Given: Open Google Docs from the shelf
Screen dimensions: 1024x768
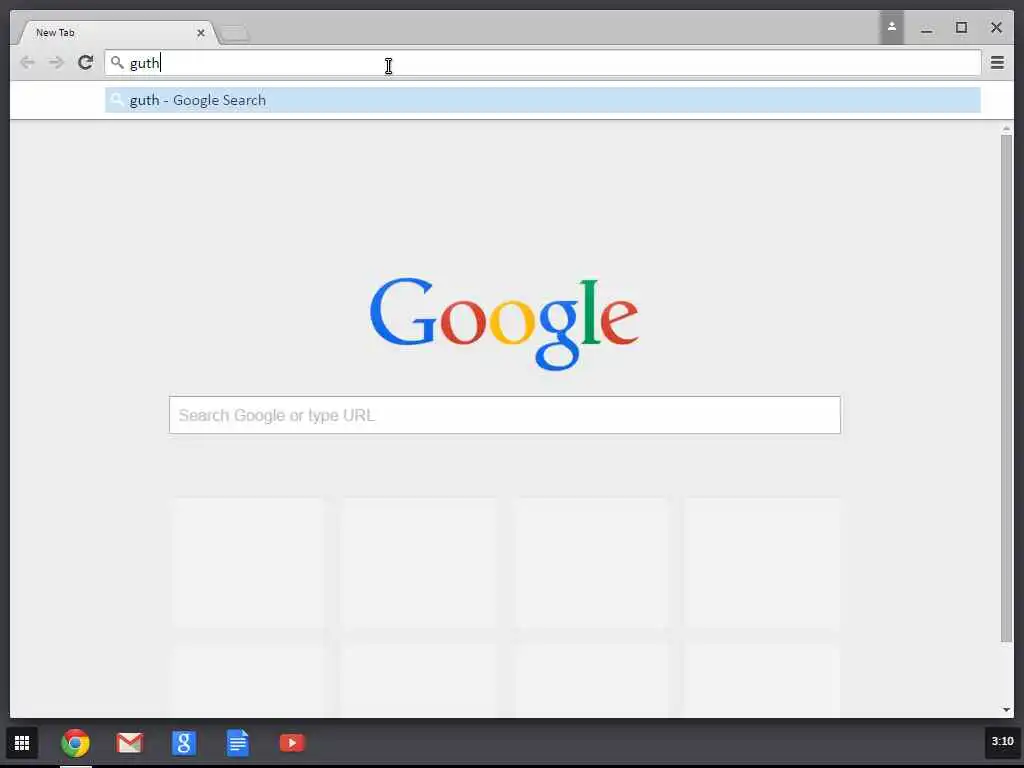Looking at the screenshot, I should [x=238, y=743].
